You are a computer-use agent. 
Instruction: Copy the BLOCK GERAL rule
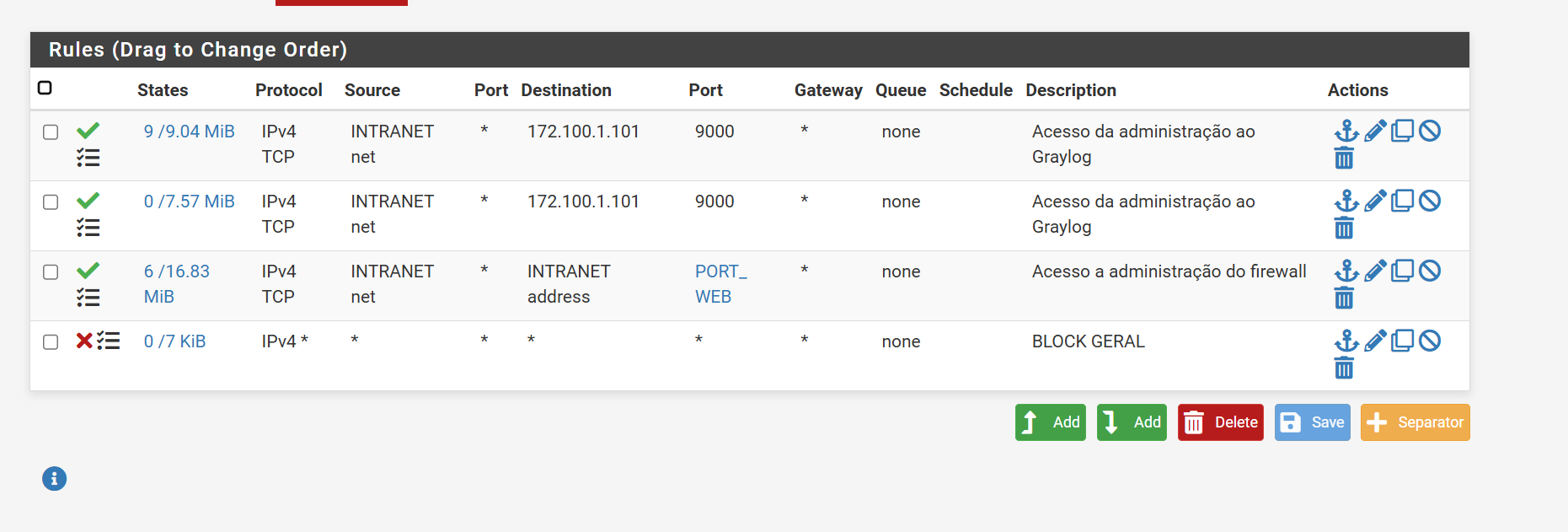pyautogui.click(x=1402, y=341)
